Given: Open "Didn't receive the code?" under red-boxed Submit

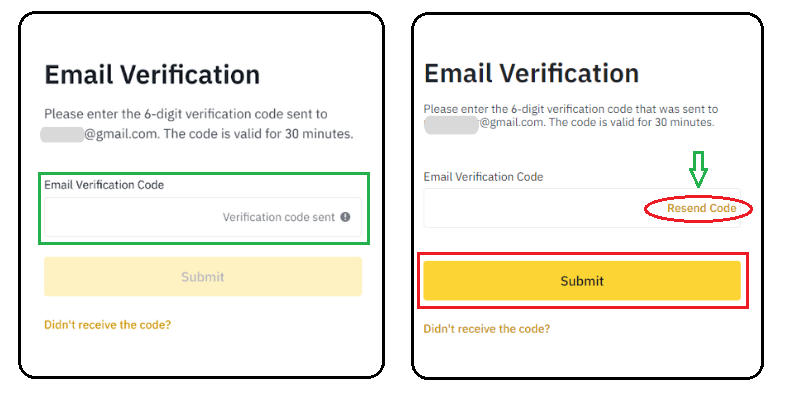Looking at the screenshot, I should [487, 329].
